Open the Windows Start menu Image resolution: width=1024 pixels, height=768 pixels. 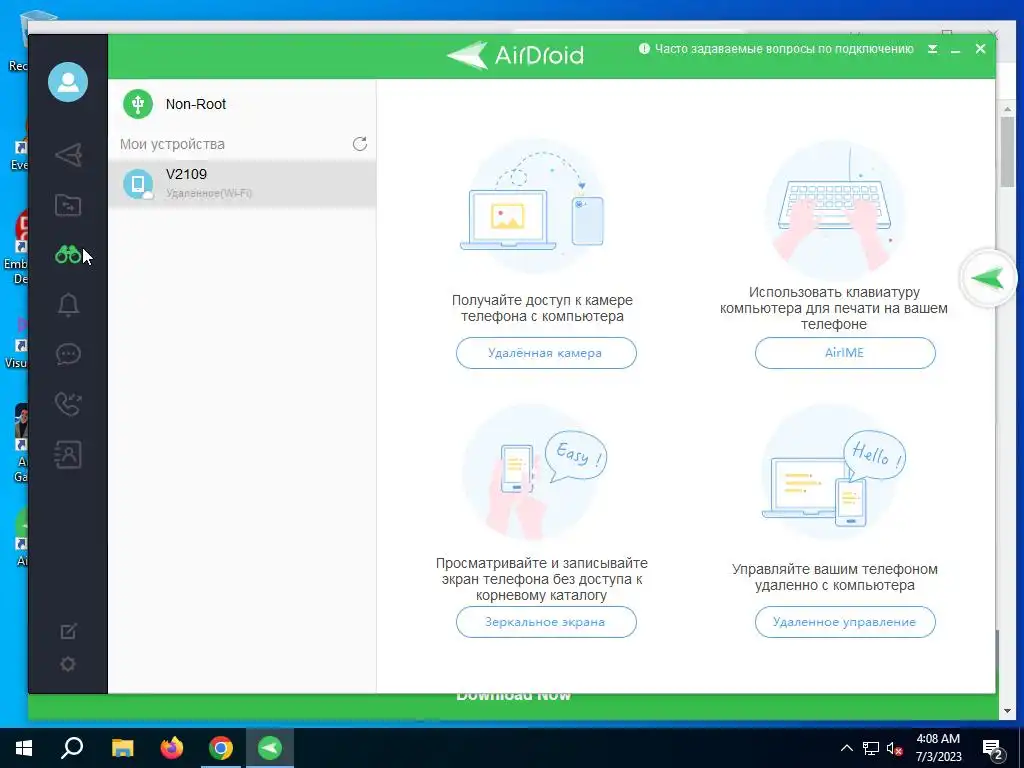[24, 748]
